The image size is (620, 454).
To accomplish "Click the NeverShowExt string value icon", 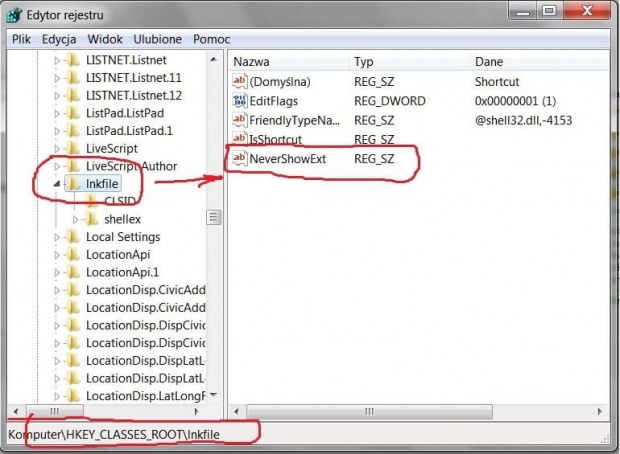I will tap(239, 158).
